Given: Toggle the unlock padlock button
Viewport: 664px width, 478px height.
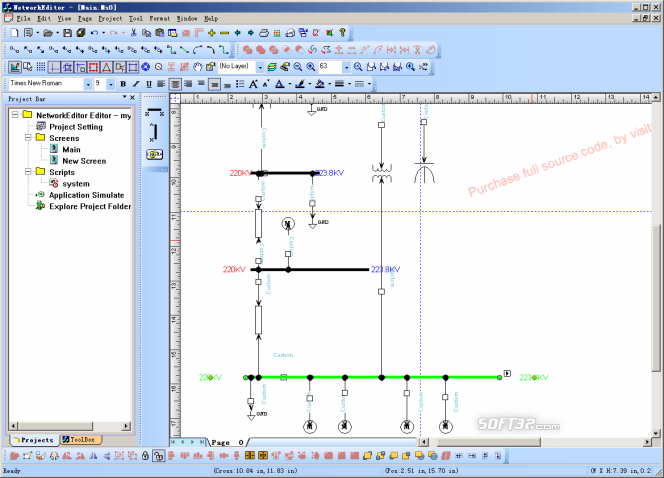Looking at the screenshot, I should click(158, 456).
